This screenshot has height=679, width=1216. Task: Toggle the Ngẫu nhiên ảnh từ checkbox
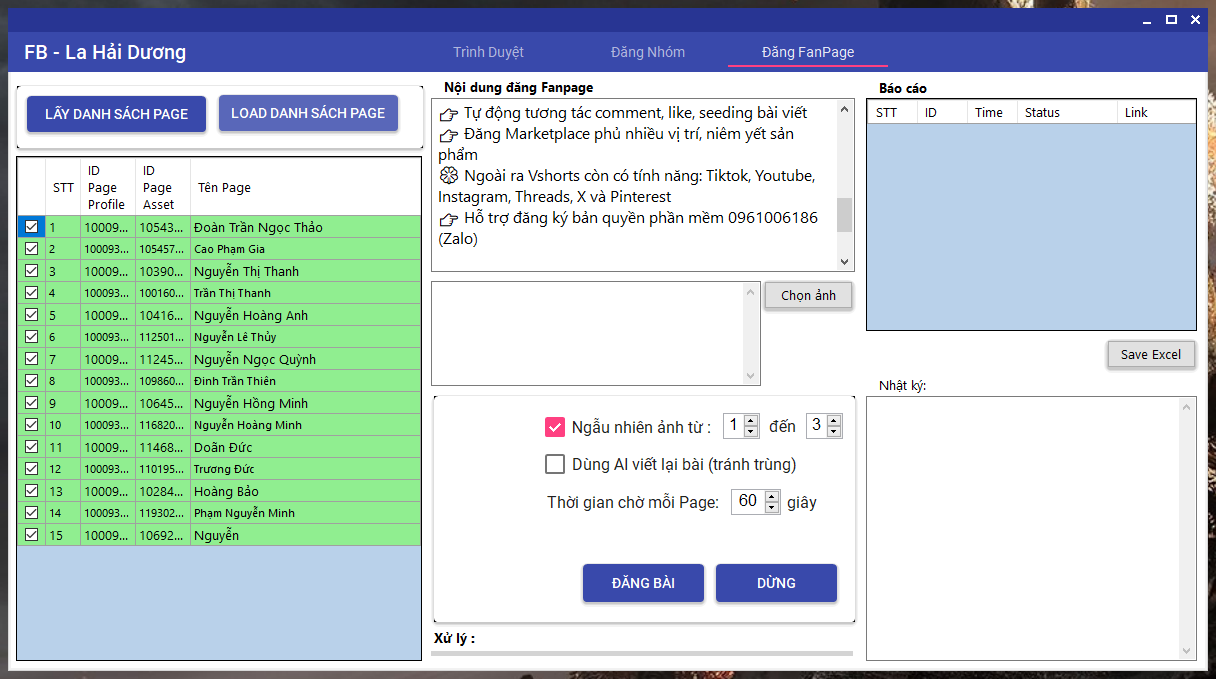point(555,427)
